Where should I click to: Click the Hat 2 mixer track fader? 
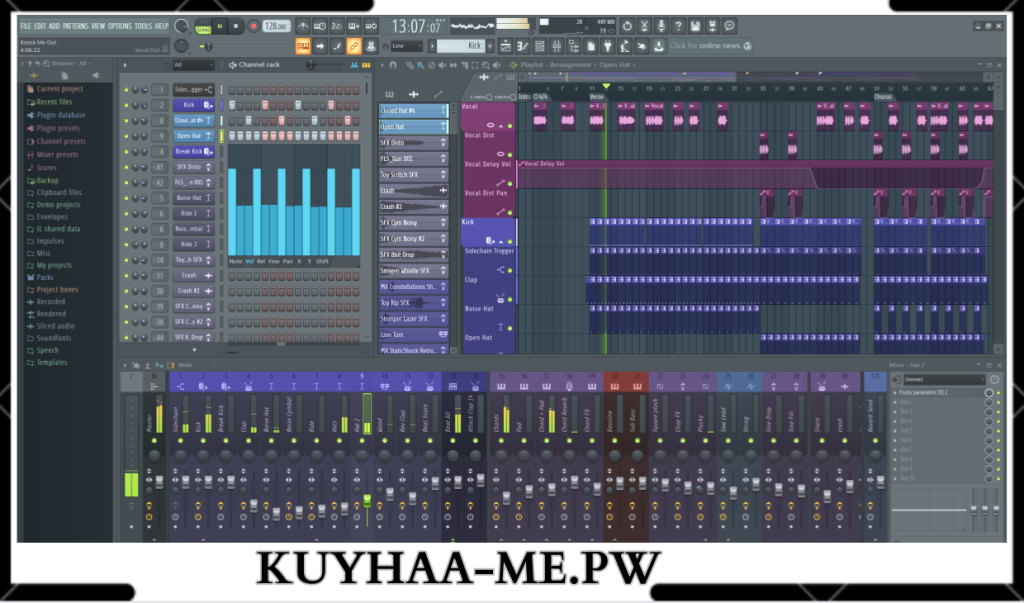point(367,502)
